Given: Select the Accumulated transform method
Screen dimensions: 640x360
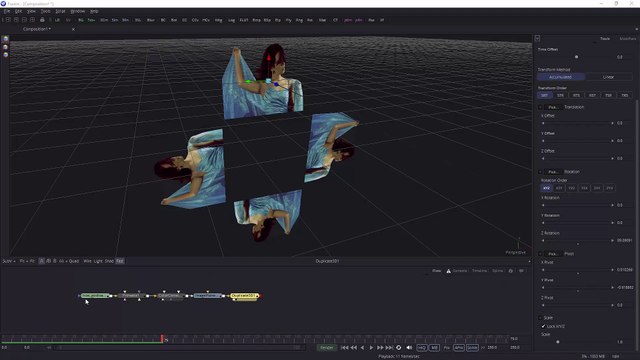Looking at the screenshot, I should [561, 77].
